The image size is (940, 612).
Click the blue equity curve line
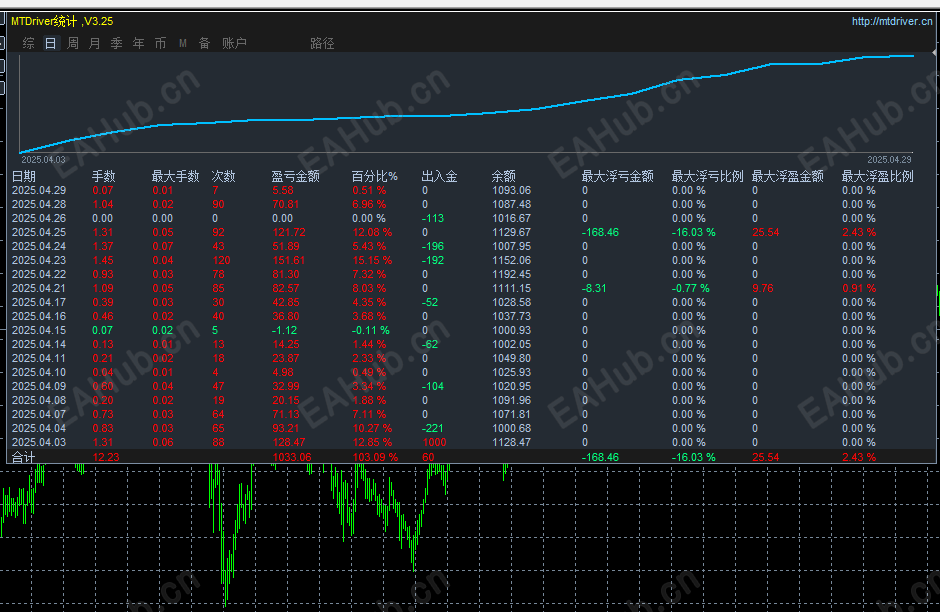point(420,116)
